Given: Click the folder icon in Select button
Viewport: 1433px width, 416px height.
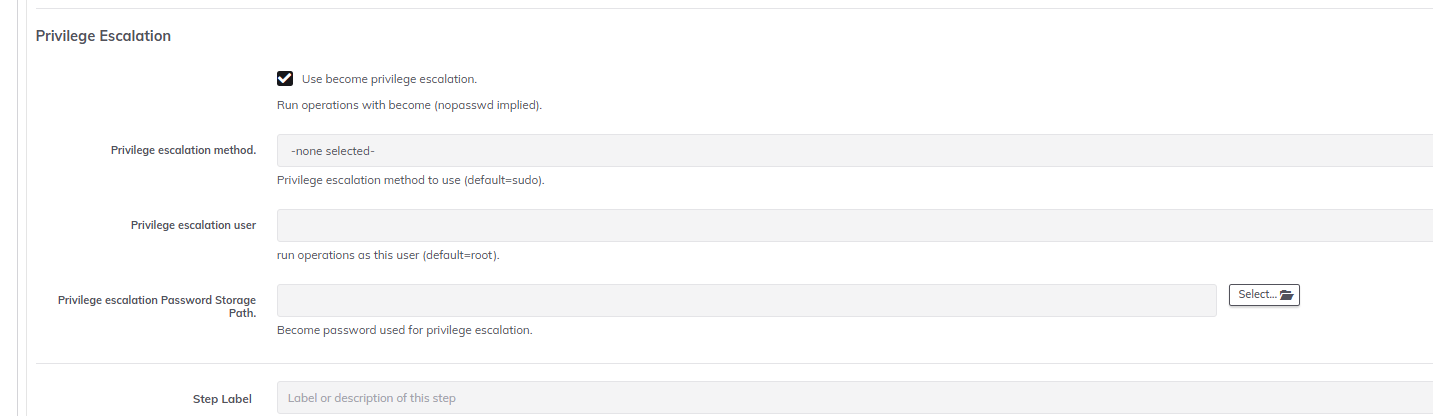Looking at the screenshot, I should pos(1286,295).
